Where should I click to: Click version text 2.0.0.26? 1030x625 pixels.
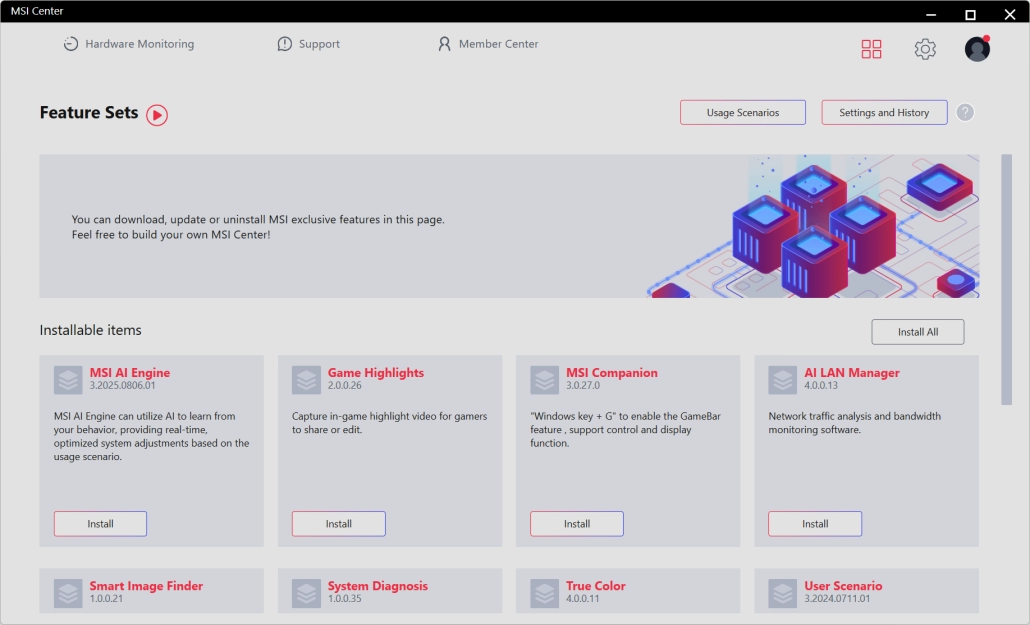(344, 386)
